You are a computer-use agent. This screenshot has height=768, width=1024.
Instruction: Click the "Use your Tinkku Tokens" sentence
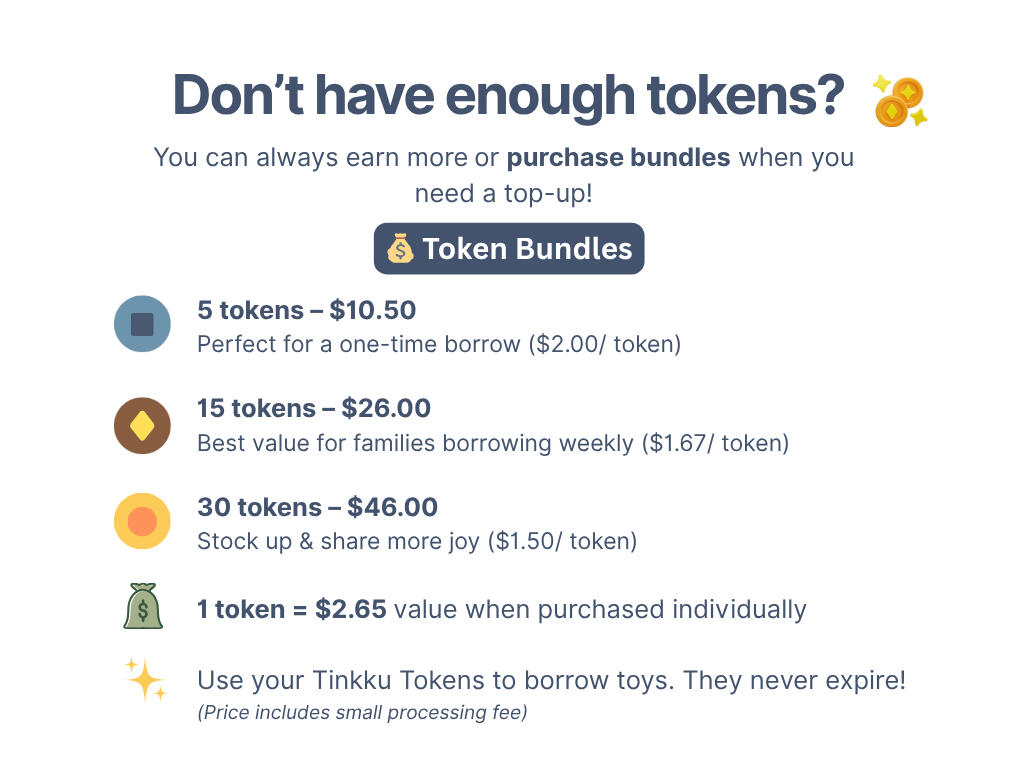pyautogui.click(x=551, y=681)
